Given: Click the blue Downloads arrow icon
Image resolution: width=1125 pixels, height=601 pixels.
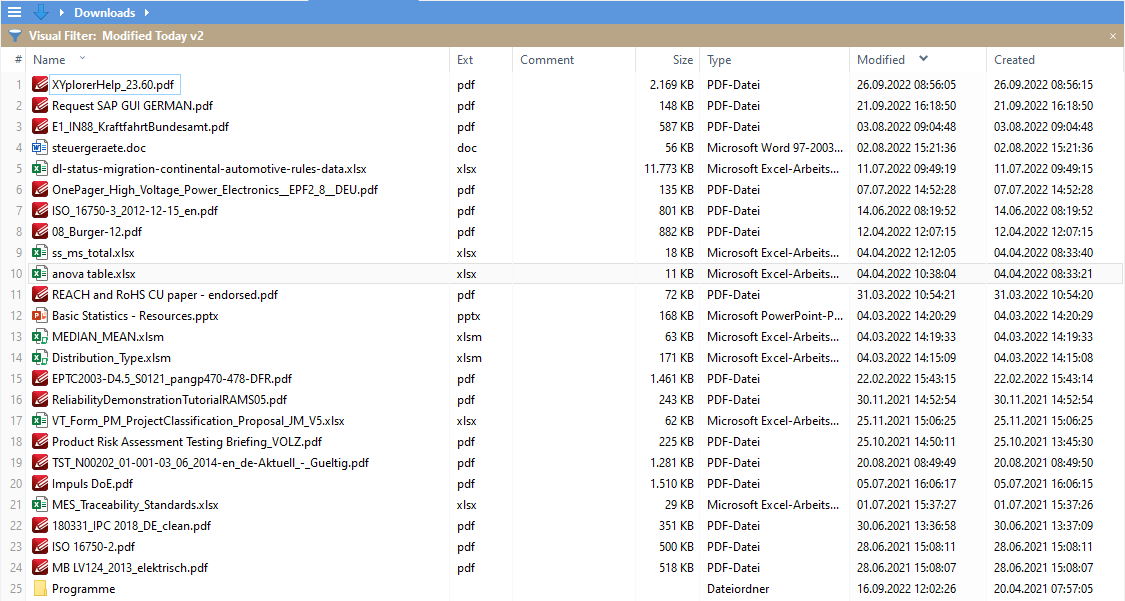Looking at the screenshot, I should click(x=41, y=12).
